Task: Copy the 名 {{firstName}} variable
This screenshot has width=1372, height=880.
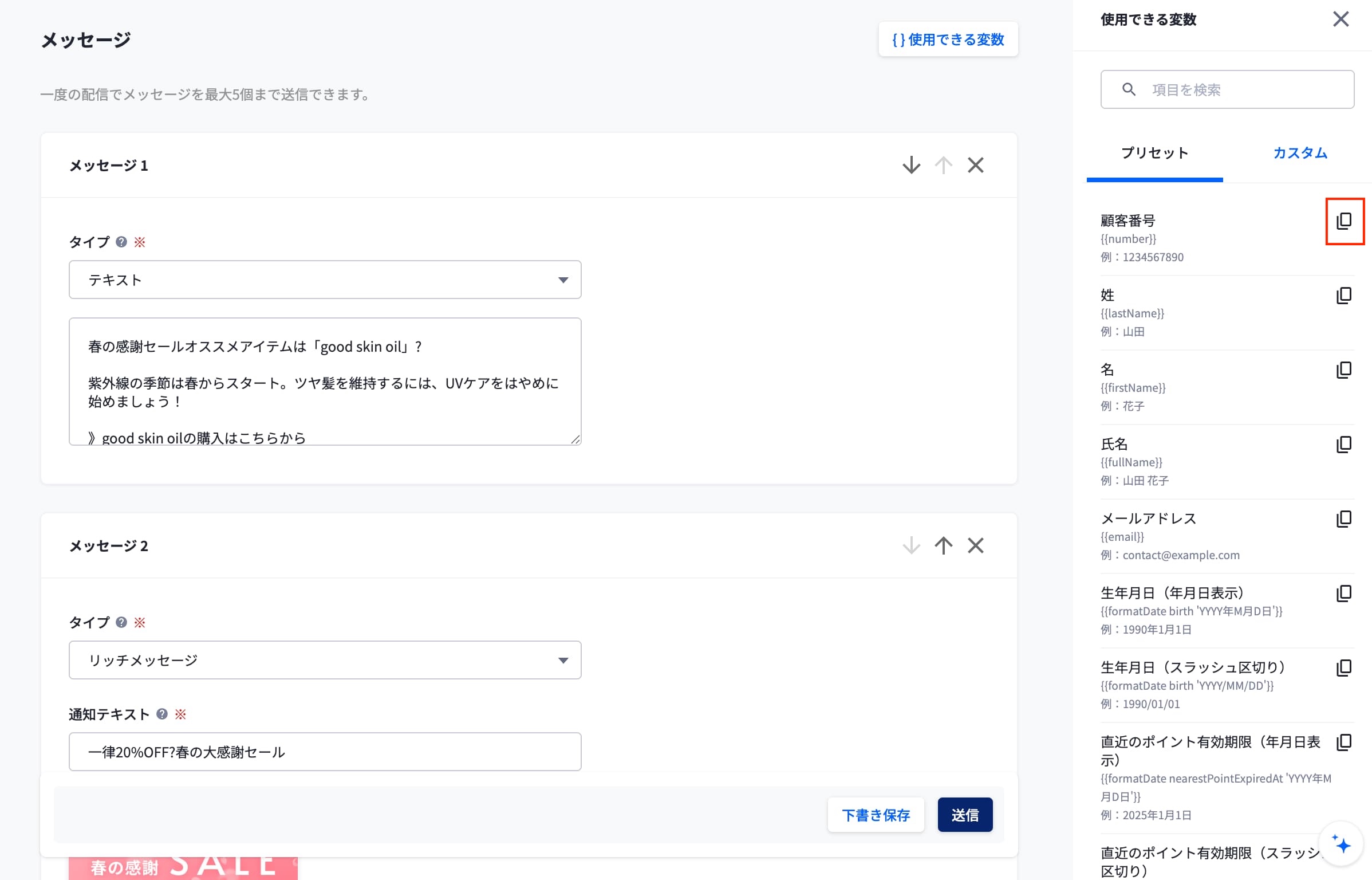Action: pos(1344,370)
